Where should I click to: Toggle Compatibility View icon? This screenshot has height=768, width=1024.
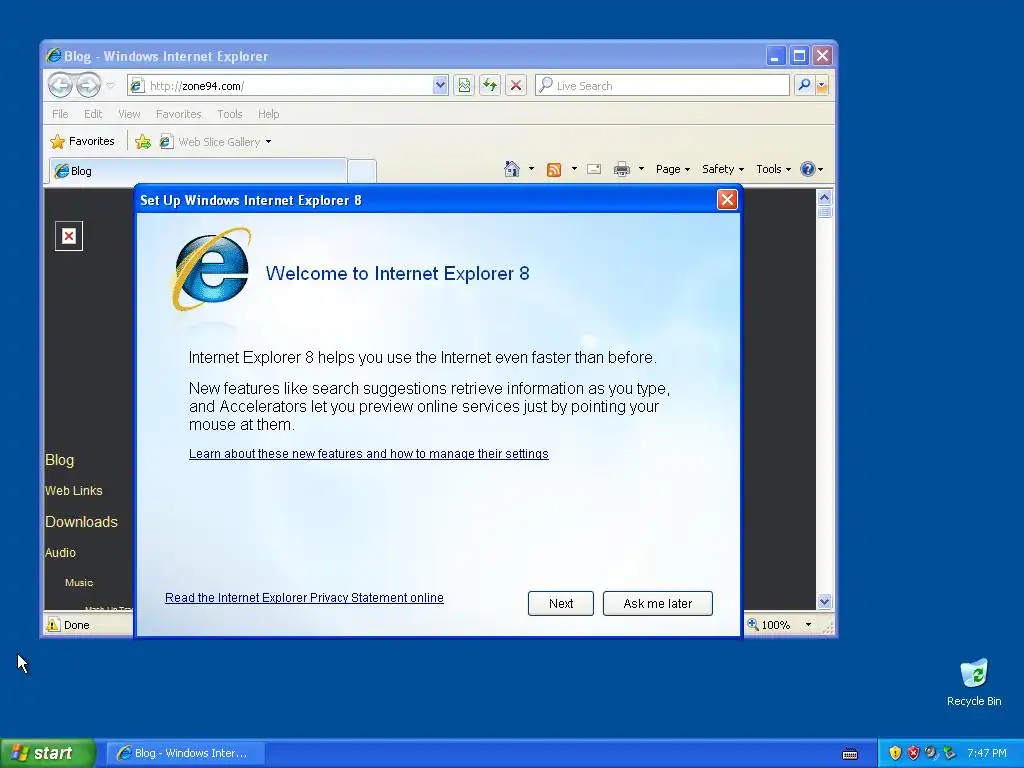(464, 86)
